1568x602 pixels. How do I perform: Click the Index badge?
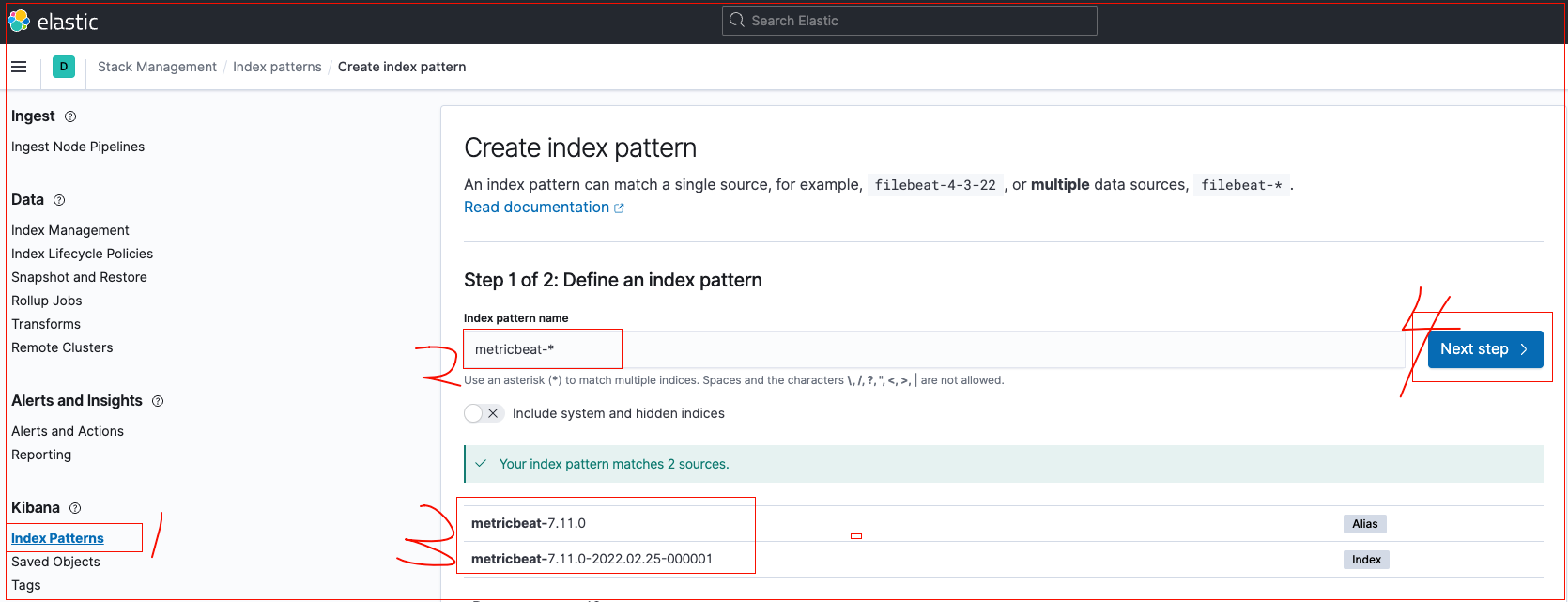[x=1366, y=560]
